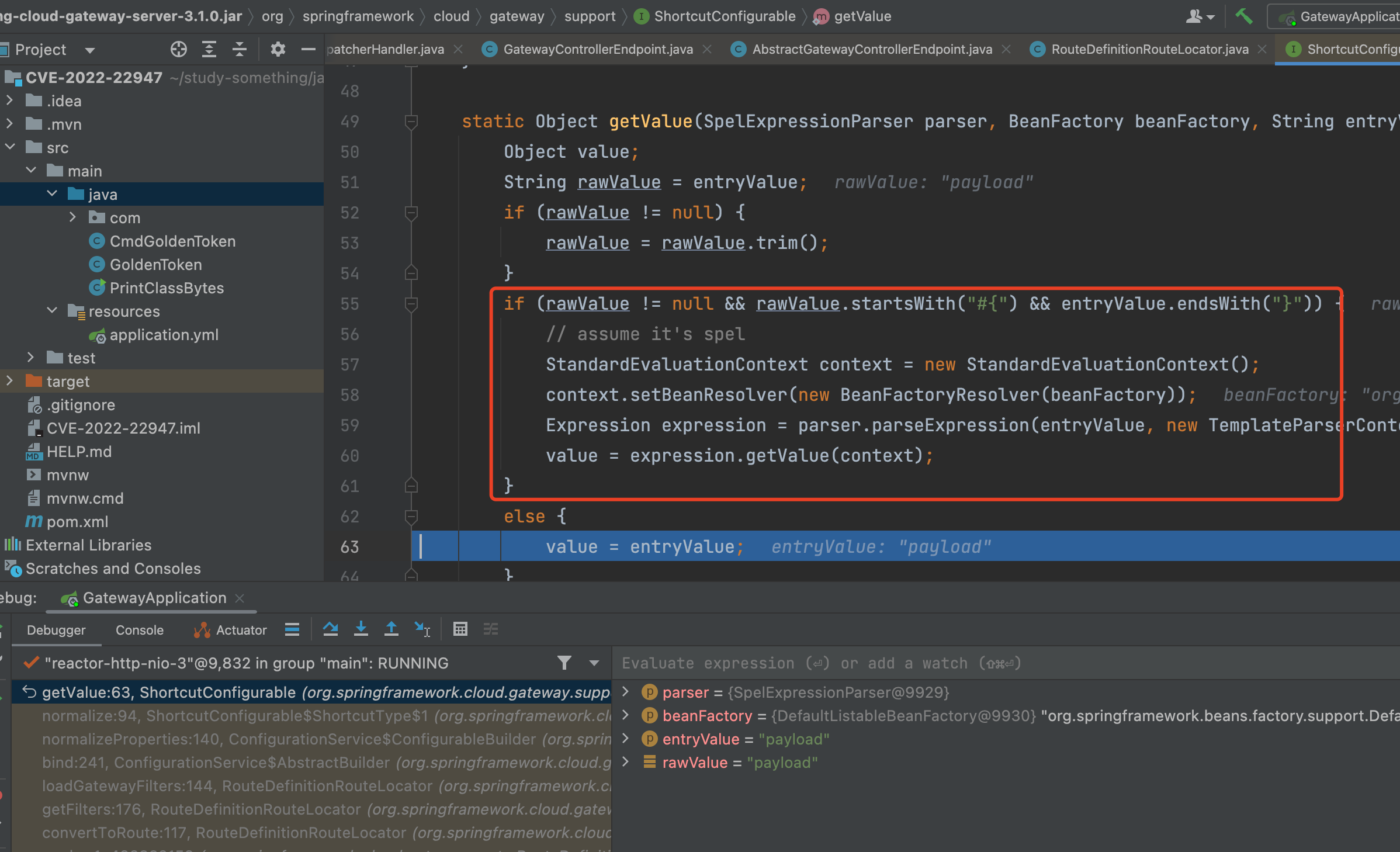This screenshot has width=1400, height=852.
Task: Click the Step Into debugger icon
Action: coord(361,629)
